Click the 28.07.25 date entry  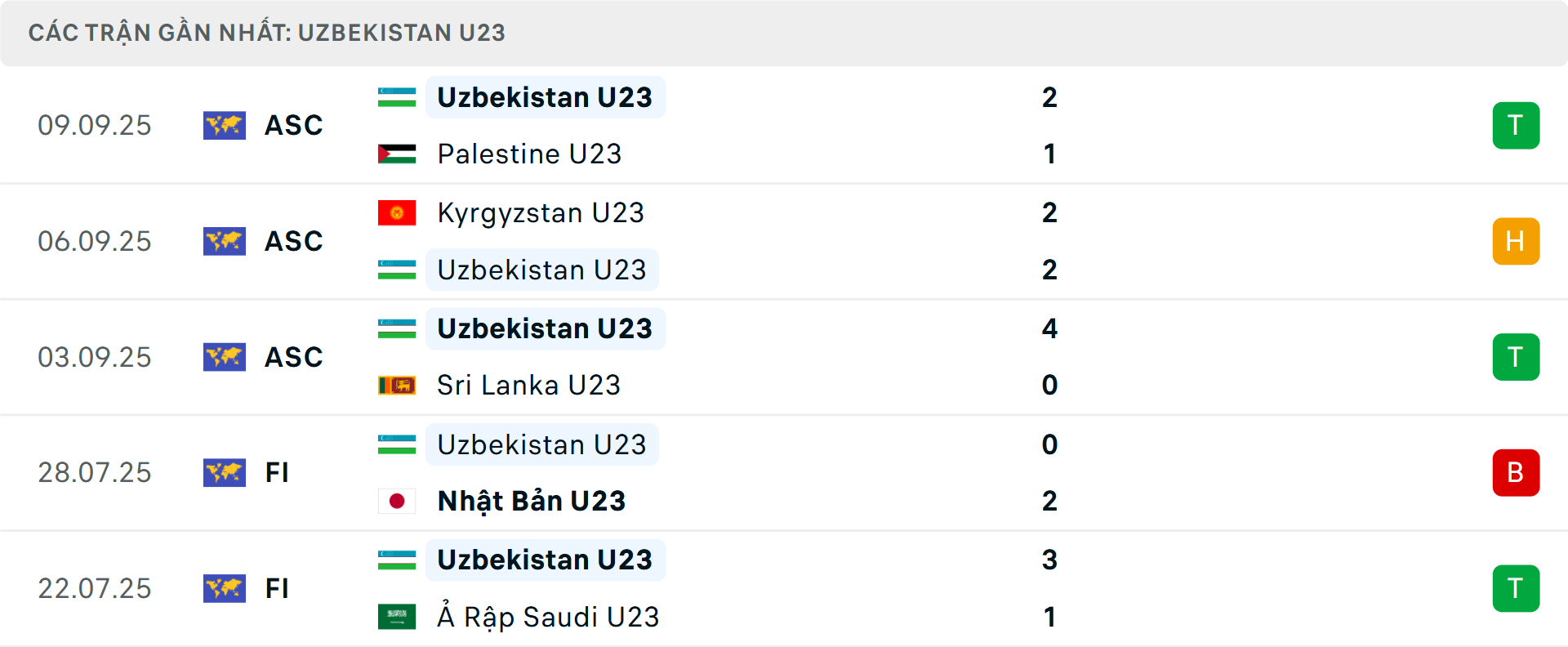(x=95, y=473)
